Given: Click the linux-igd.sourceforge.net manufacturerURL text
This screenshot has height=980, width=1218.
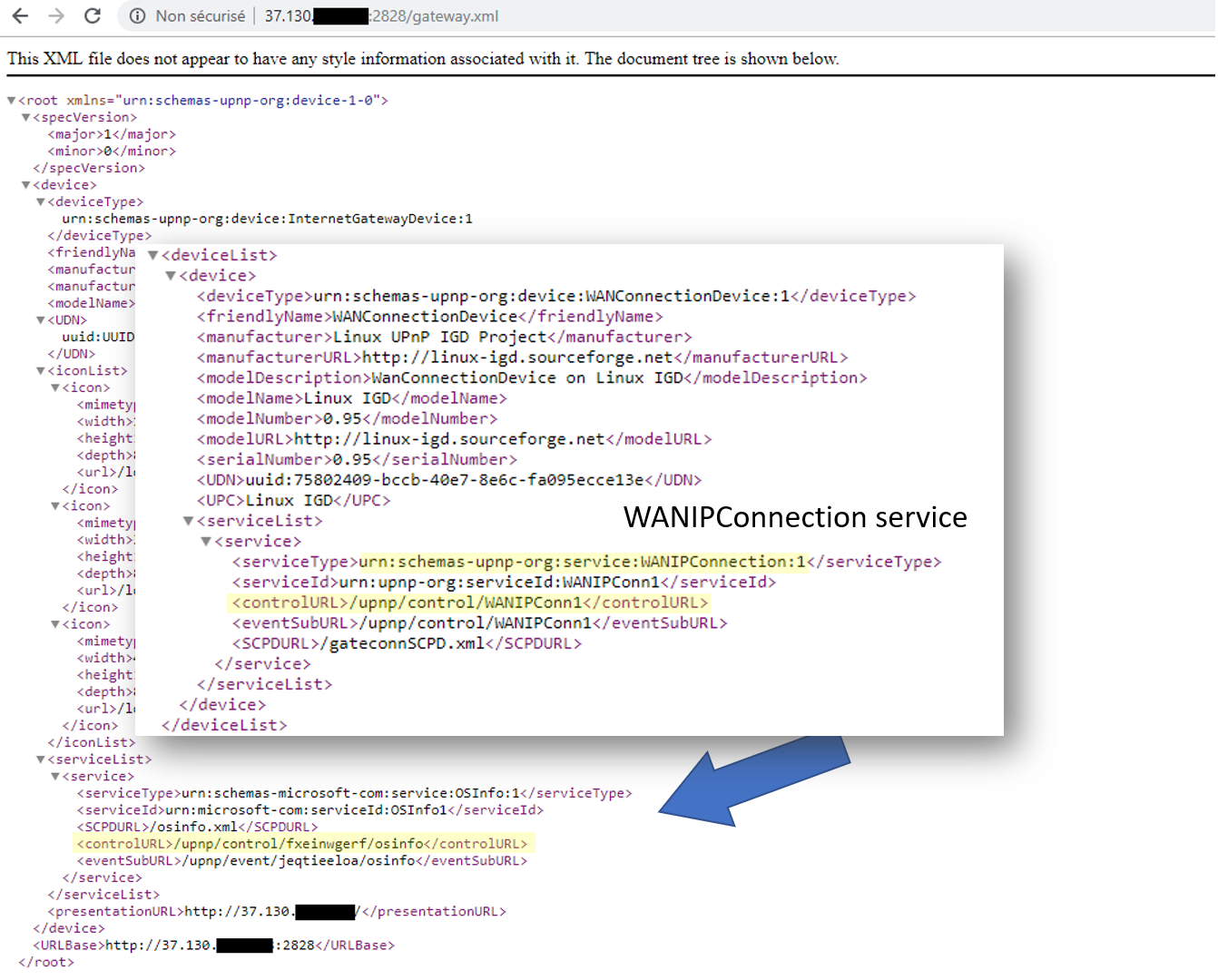Looking at the screenshot, I should [x=517, y=358].
